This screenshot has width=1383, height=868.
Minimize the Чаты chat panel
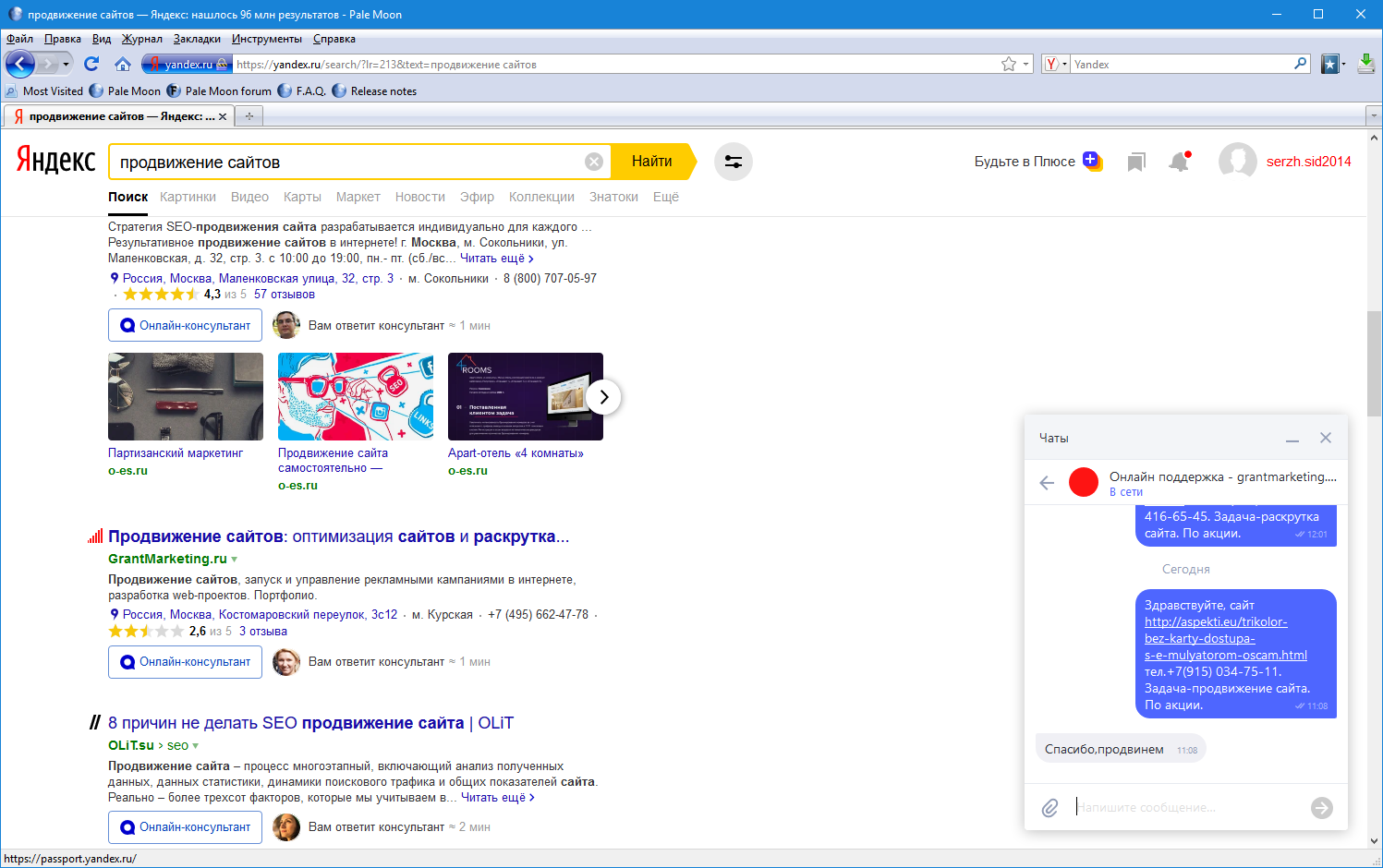(x=1292, y=439)
